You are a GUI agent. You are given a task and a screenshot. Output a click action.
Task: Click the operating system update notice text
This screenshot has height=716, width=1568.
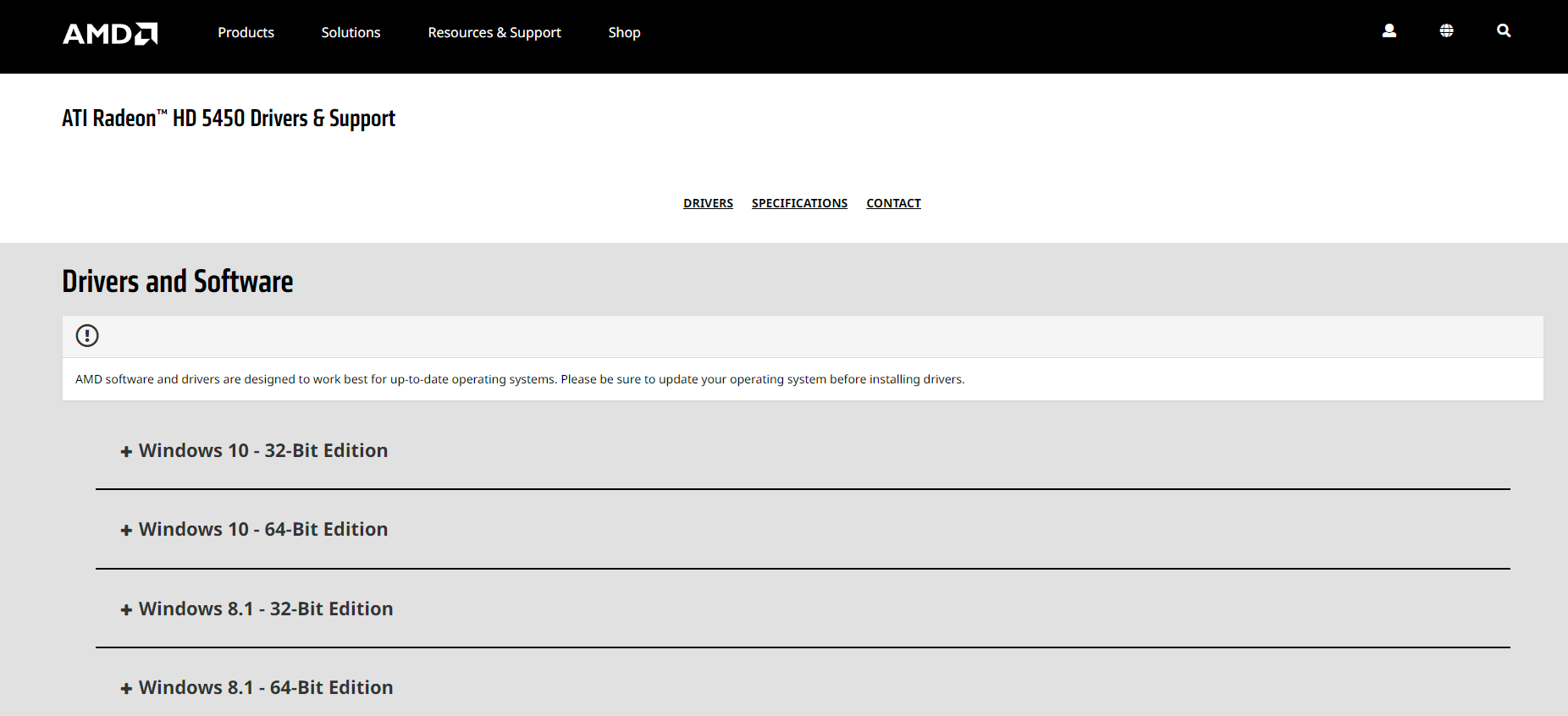click(520, 379)
